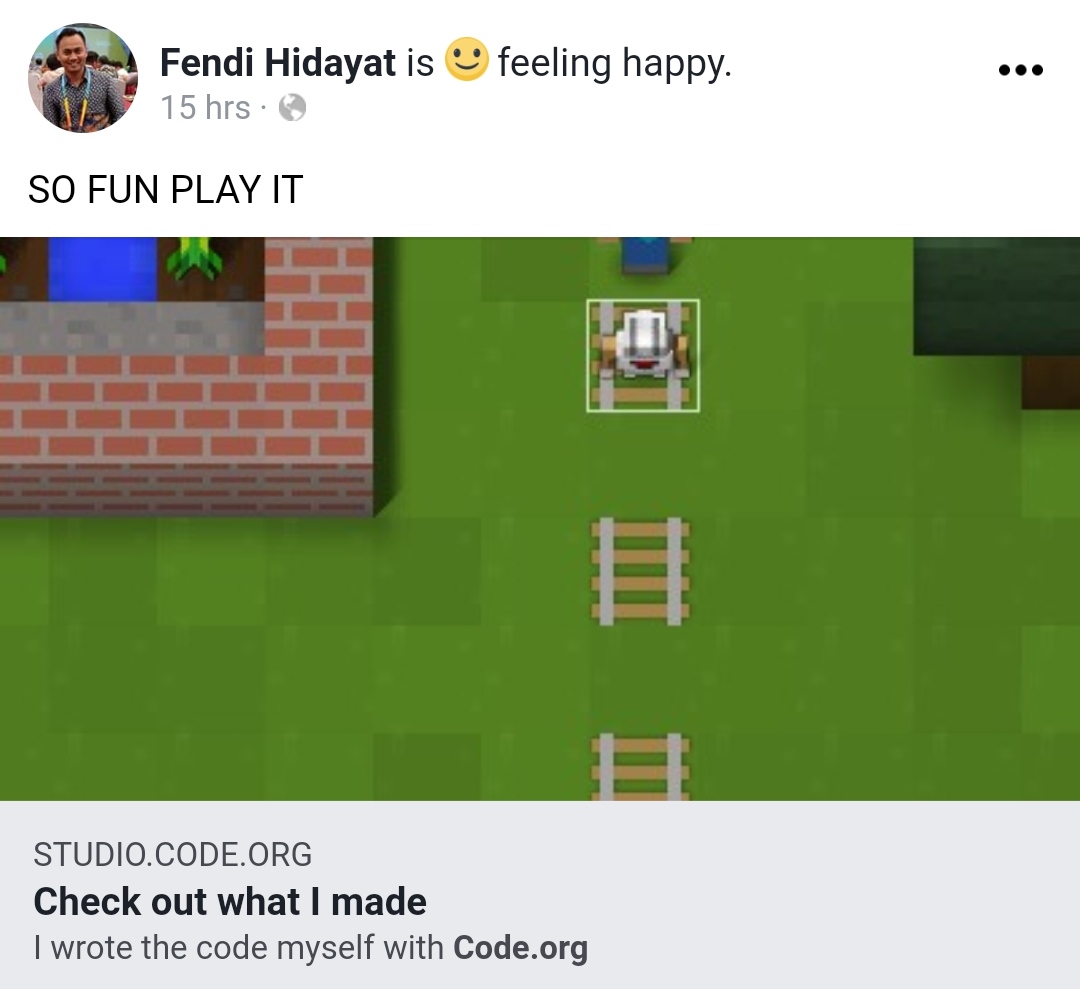This screenshot has width=1080, height=989.
Task: Click the dark green tree canopy block
Action: [x=996, y=296]
